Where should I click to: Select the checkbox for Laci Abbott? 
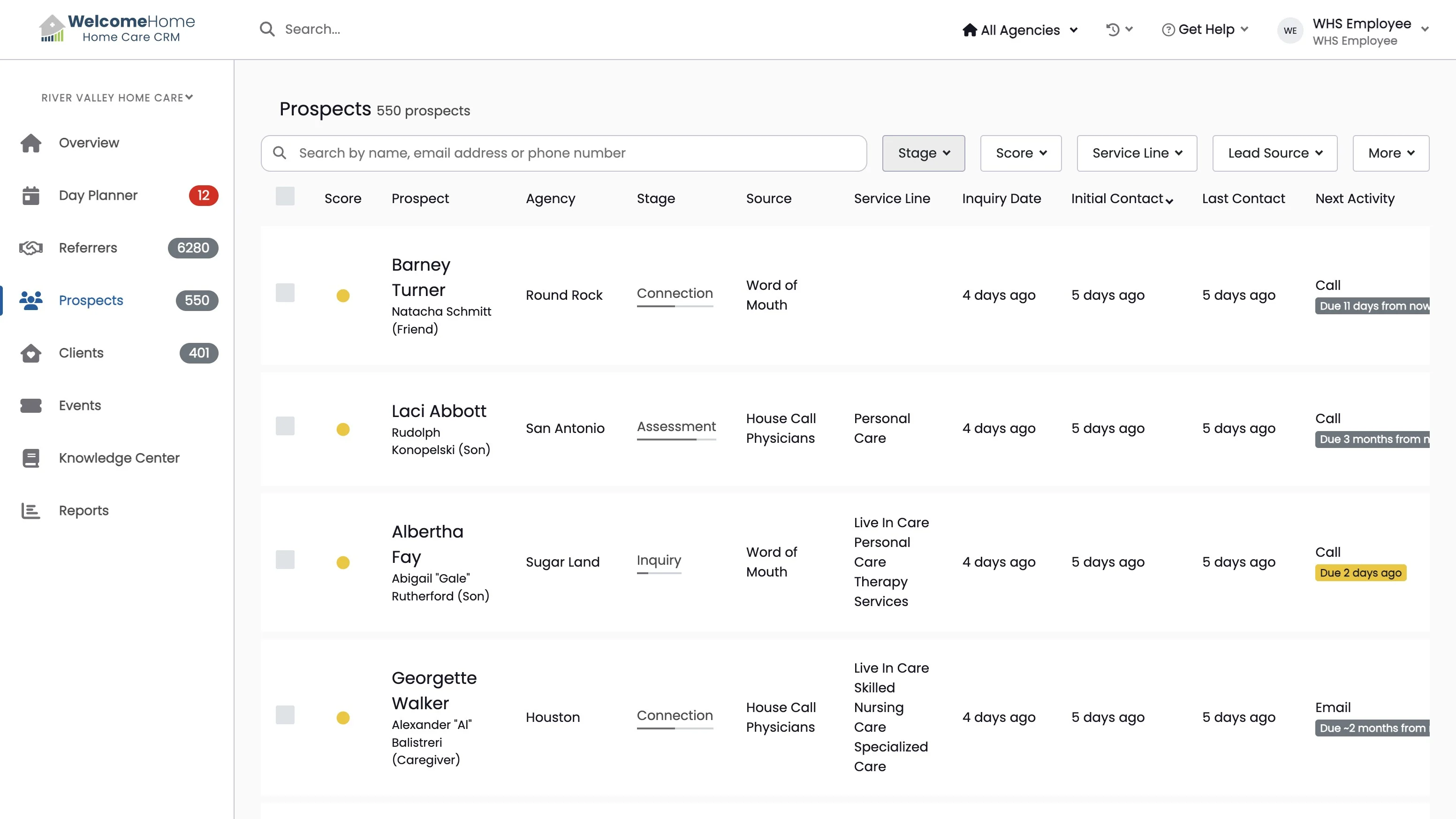[285, 426]
